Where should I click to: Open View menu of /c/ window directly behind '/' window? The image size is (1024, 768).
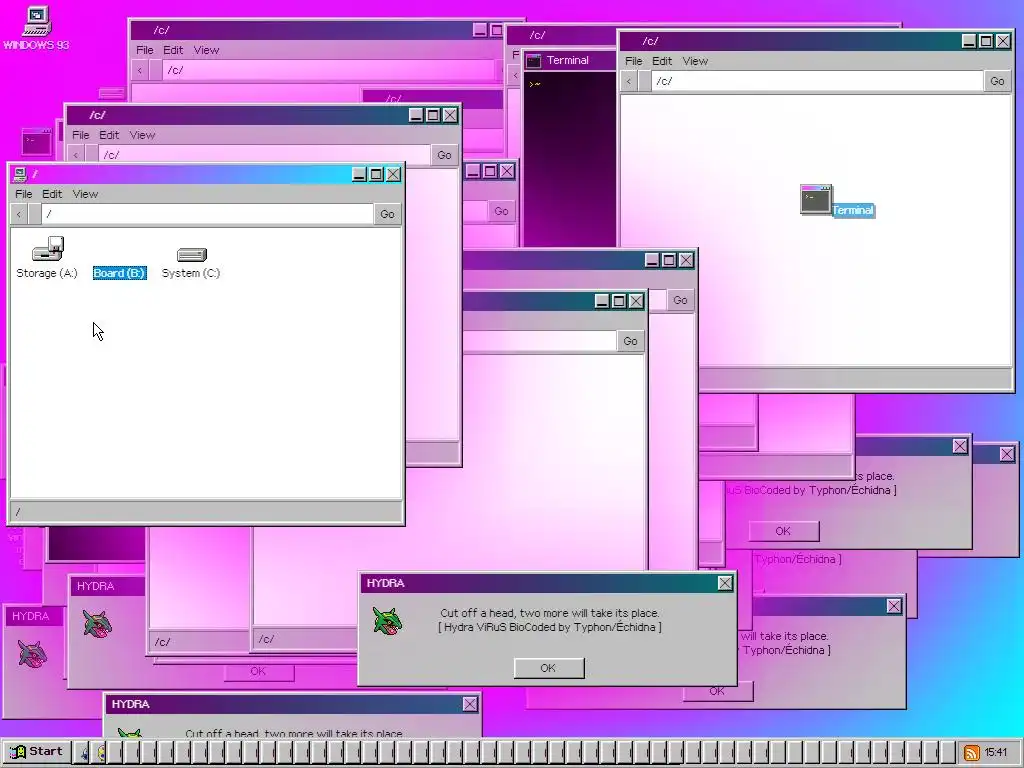pos(142,135)
